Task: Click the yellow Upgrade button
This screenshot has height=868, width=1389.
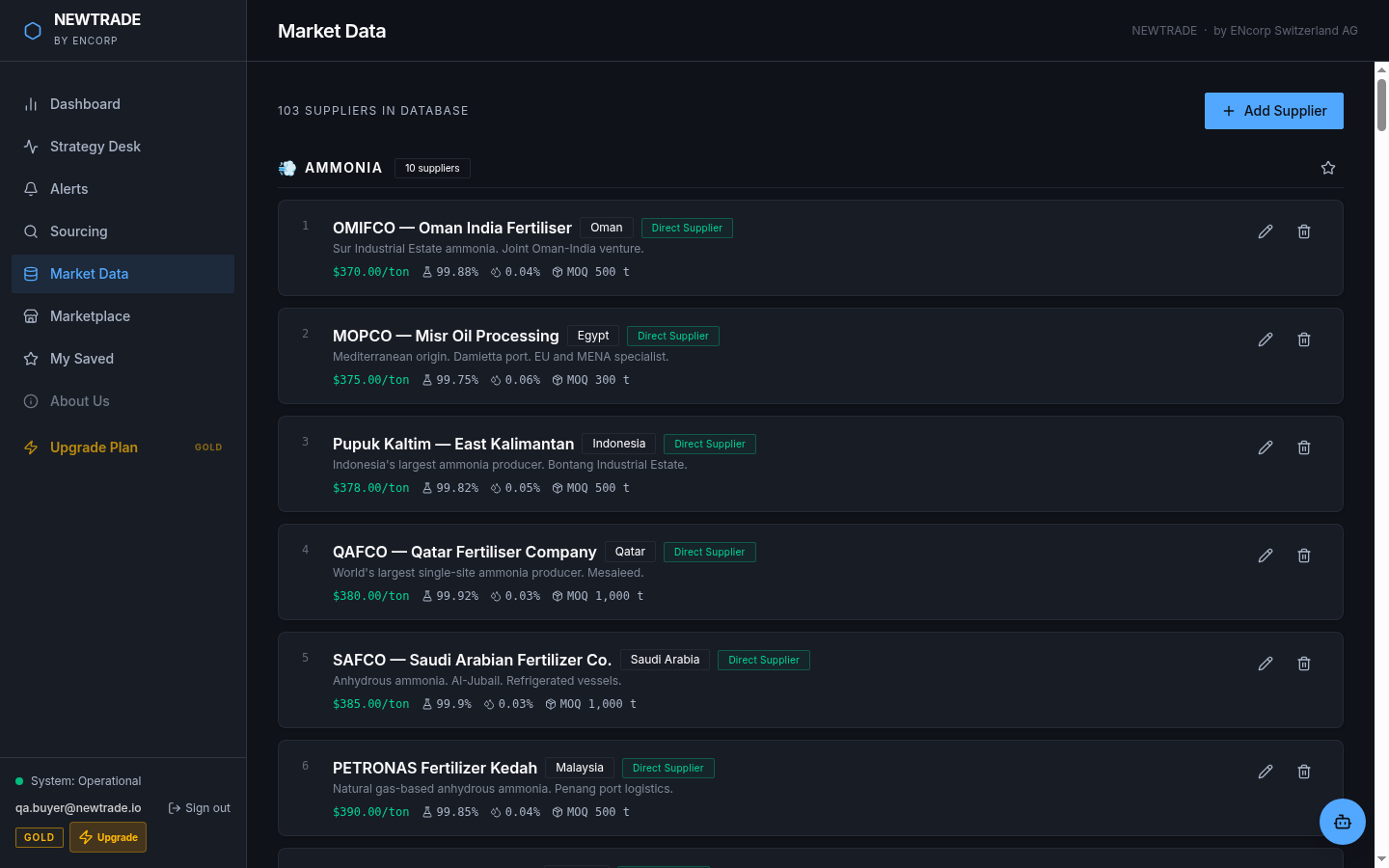Action: point(108,837)
